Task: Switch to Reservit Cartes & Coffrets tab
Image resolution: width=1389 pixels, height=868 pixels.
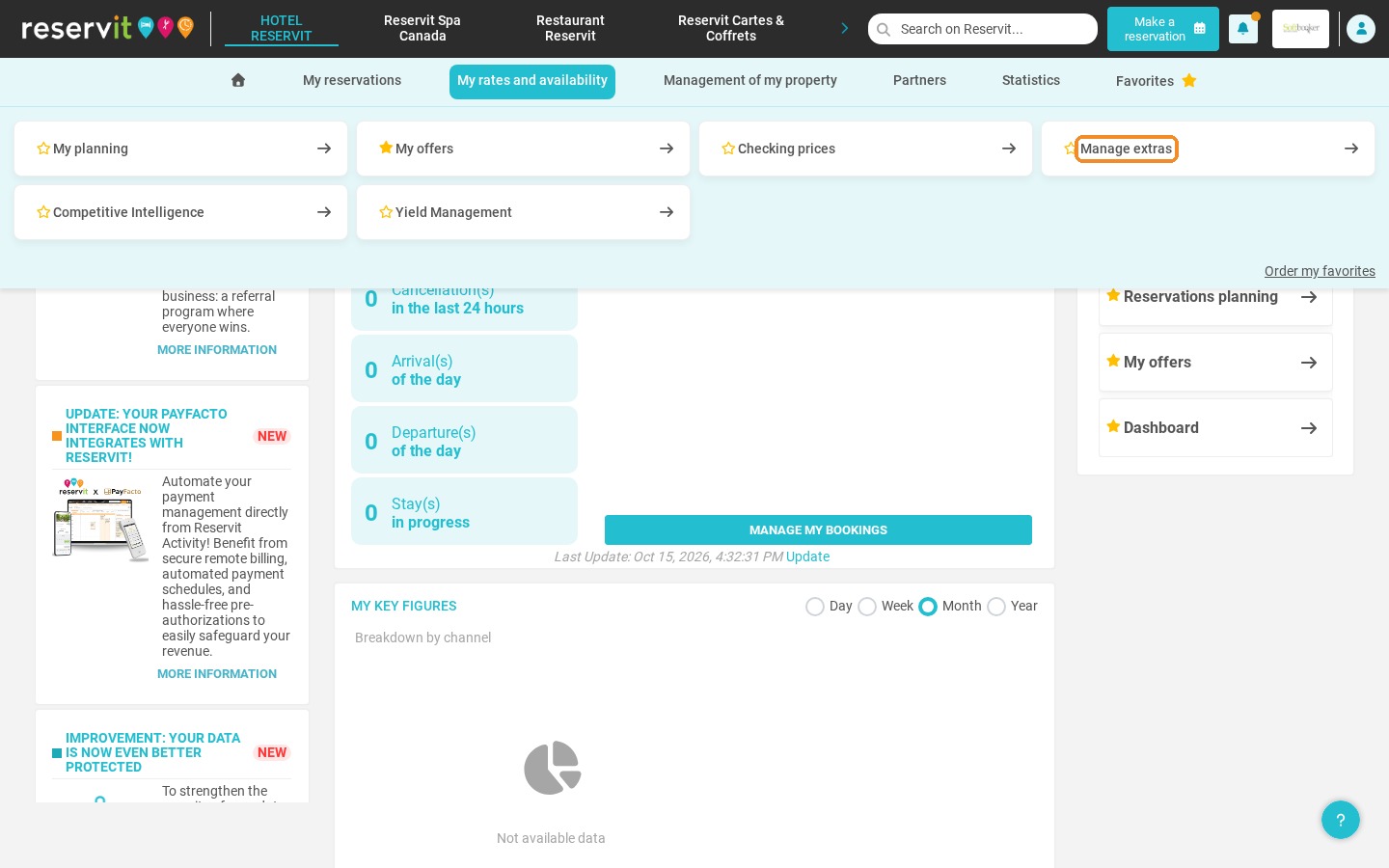Action: pos(731,28)
